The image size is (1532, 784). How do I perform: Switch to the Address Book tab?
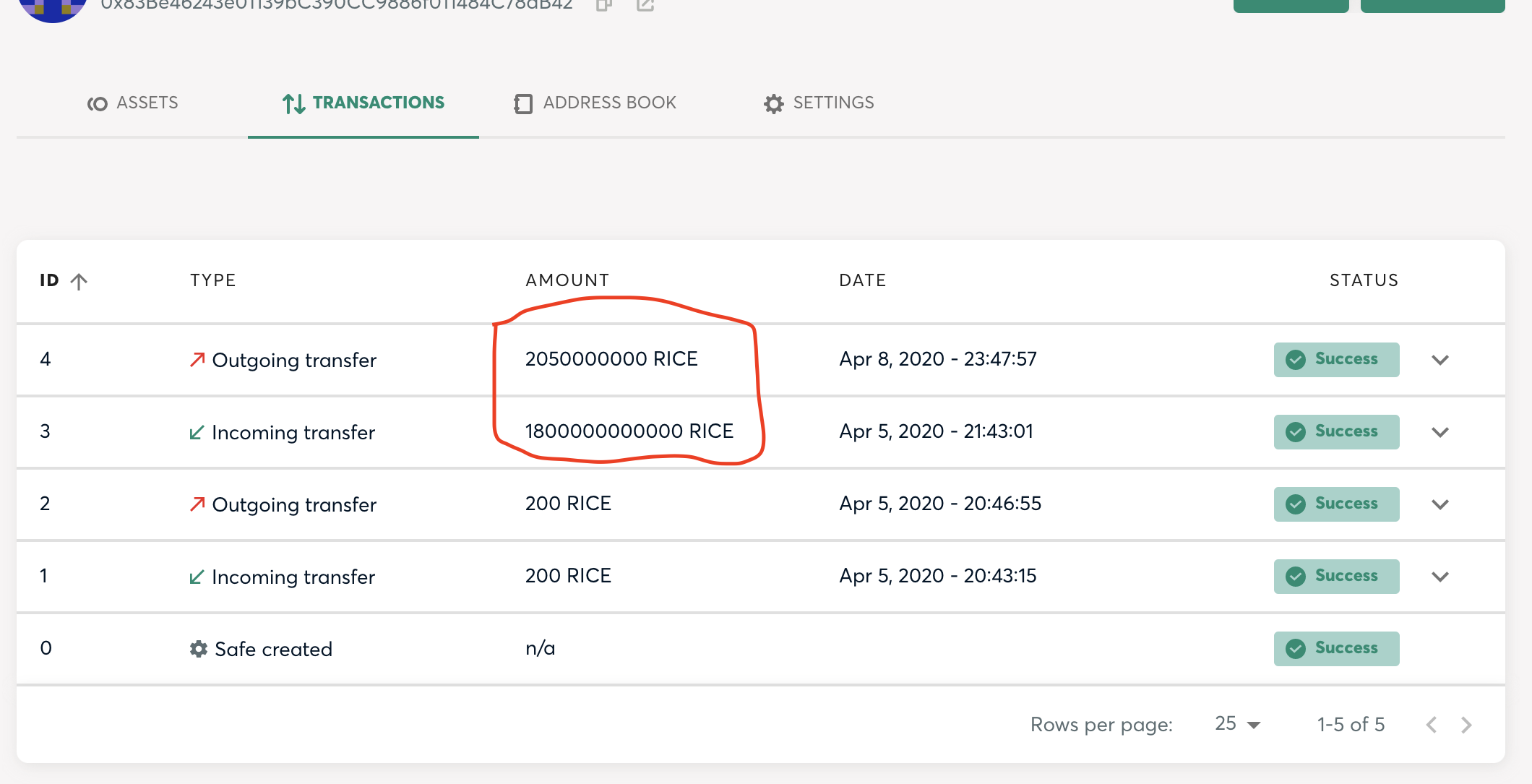(x=595, y=103)
